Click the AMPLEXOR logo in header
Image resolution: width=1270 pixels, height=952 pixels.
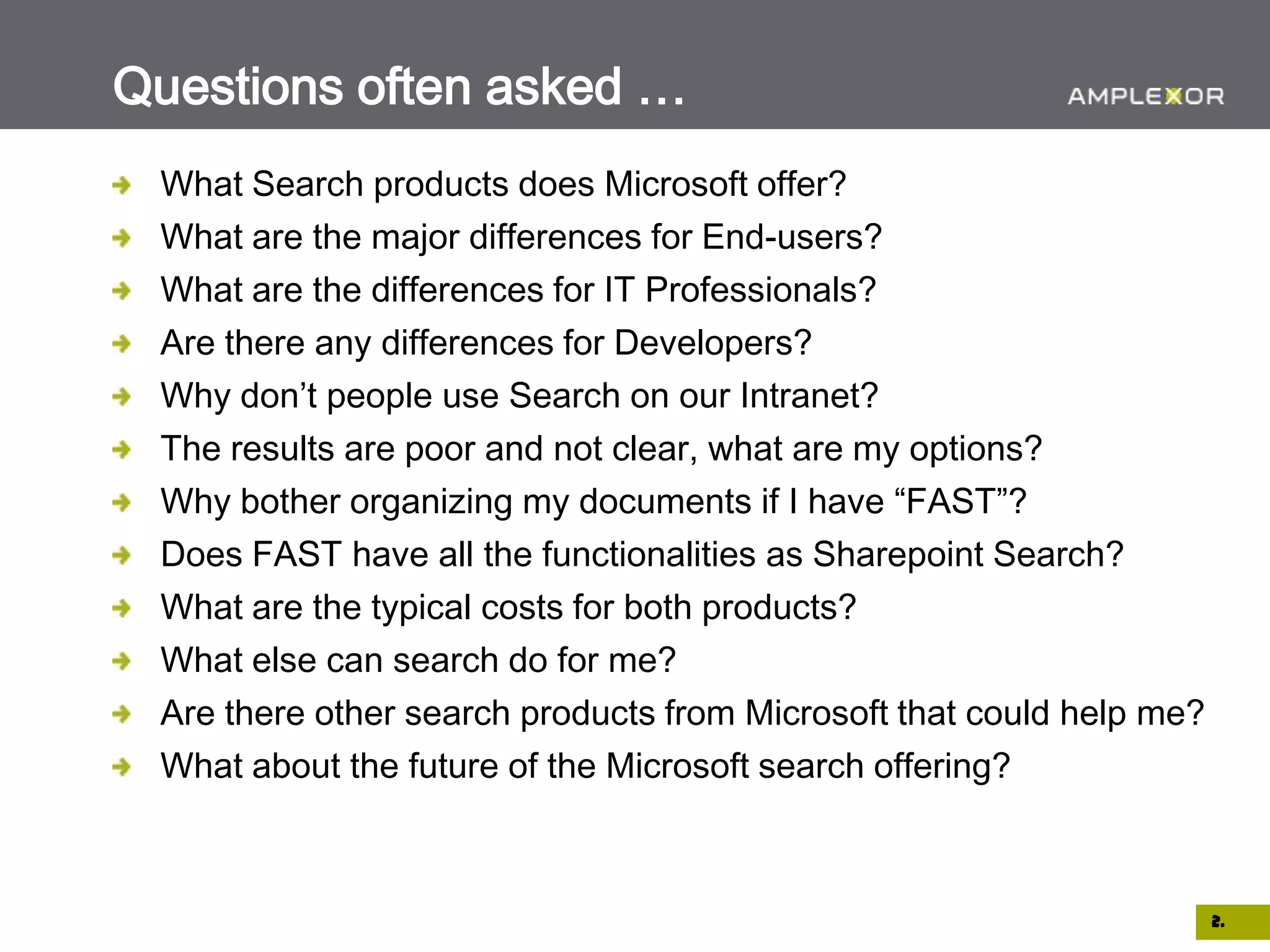pyautogui.click(x=1145, y=96)
